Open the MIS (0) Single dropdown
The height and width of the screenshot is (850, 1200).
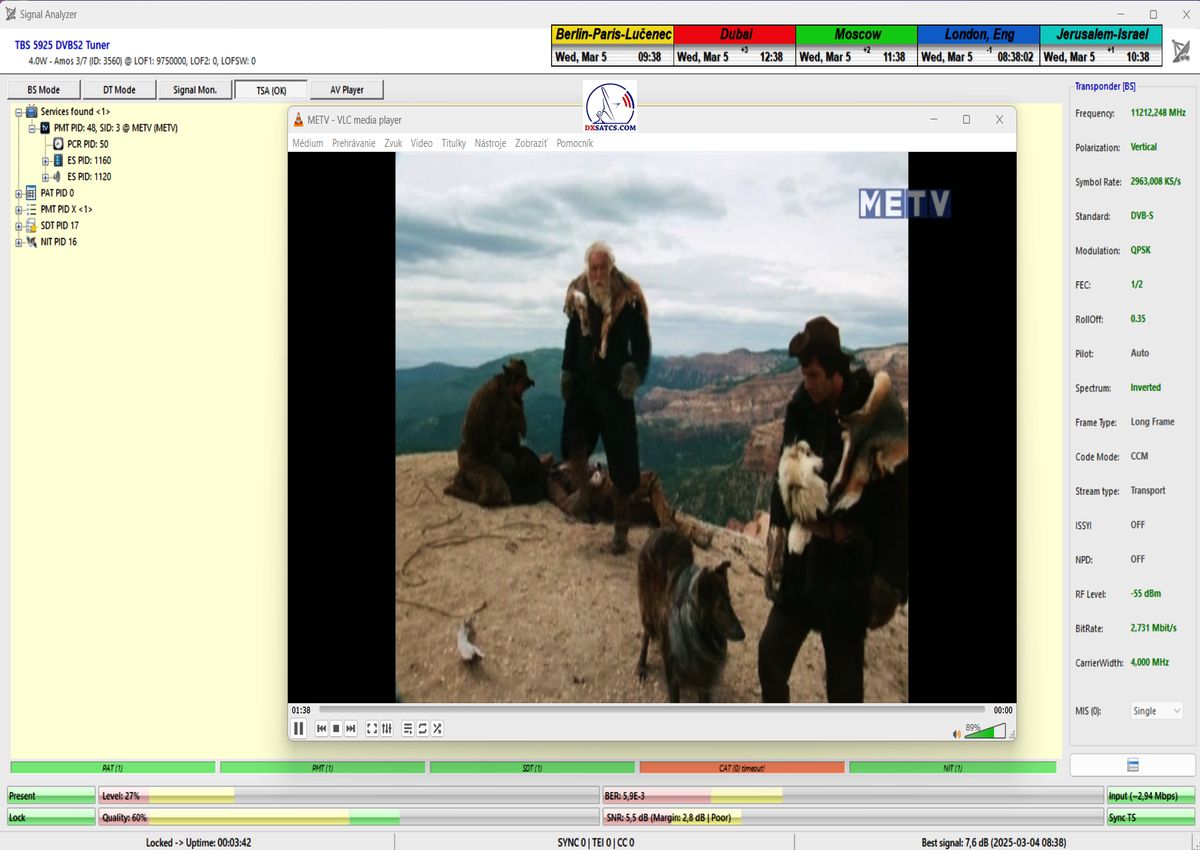tap(1155, 710)
